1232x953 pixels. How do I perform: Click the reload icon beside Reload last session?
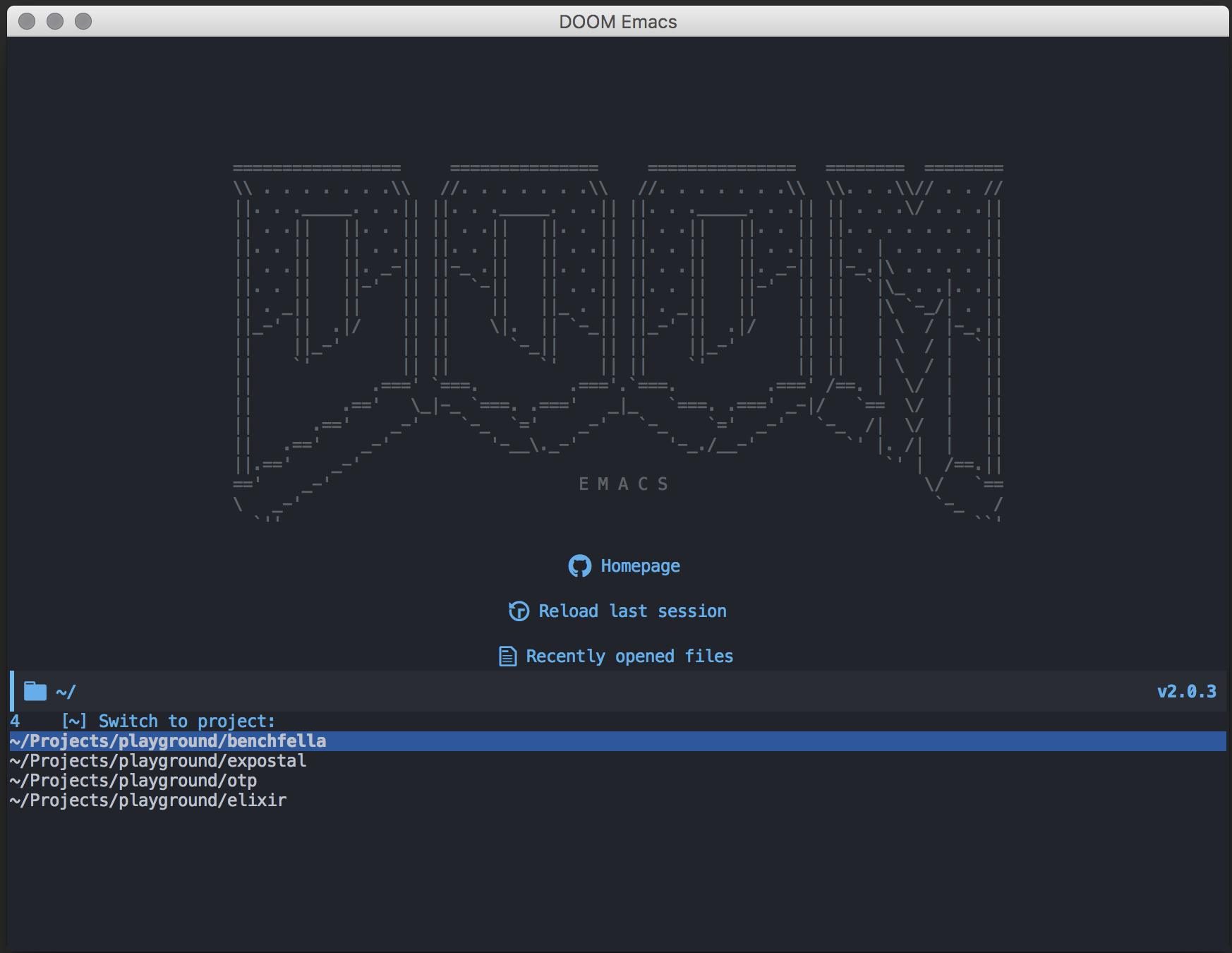point(519,611)
